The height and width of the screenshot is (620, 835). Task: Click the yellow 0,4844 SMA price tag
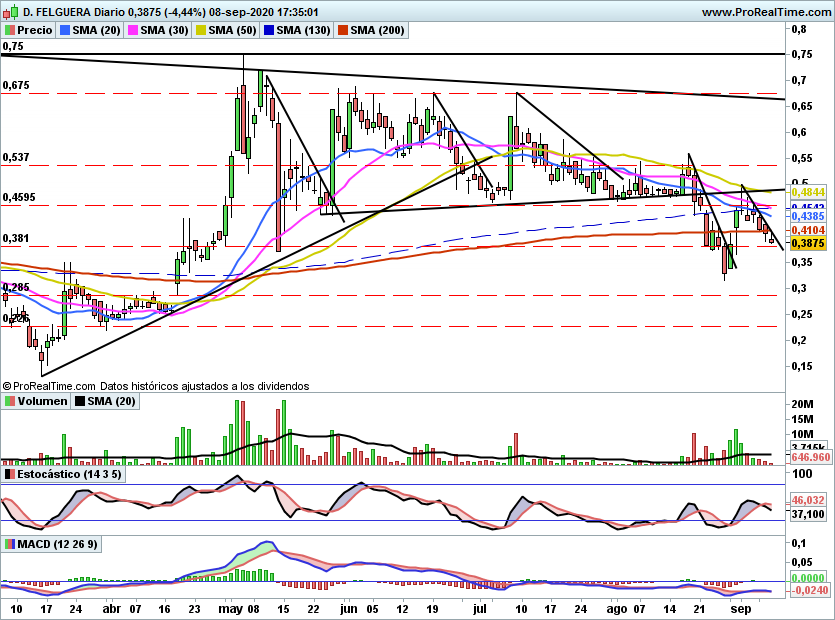(x=806, y=191)
